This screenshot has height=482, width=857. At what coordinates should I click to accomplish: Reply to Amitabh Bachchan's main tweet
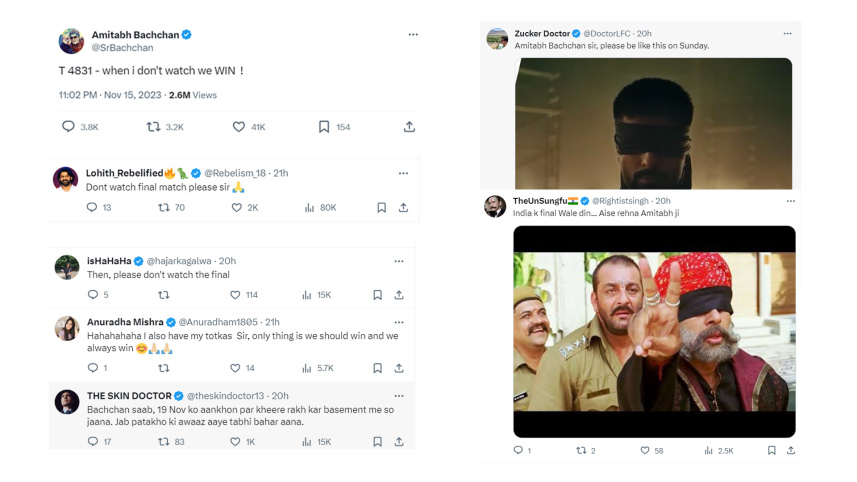pos(68,127)
